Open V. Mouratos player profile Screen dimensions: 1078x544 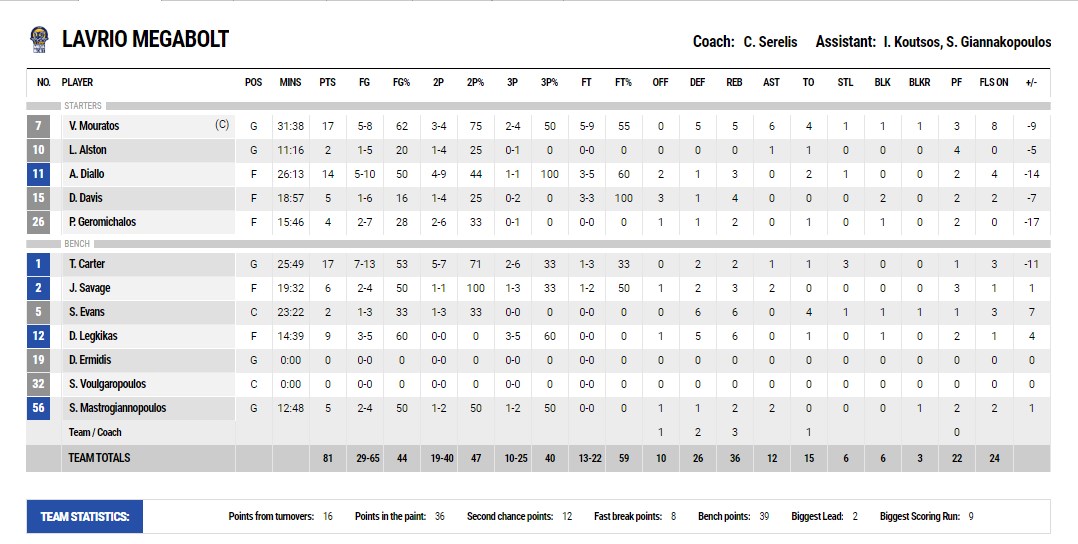94,126
